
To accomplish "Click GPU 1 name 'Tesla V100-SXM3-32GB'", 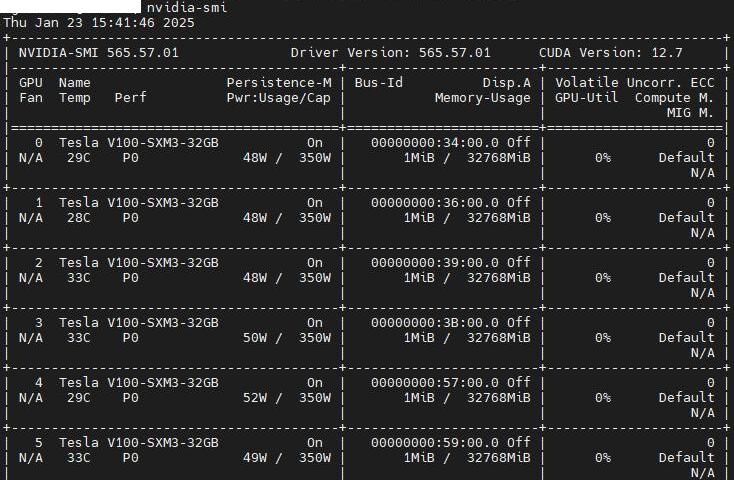I will (139, 202).
